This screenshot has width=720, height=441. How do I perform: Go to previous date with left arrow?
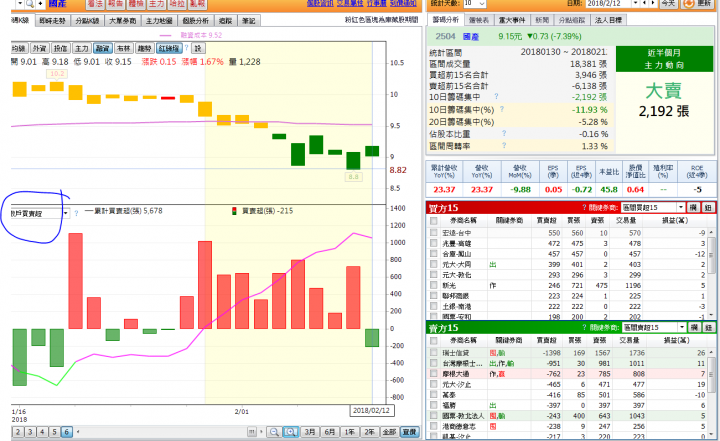point(644,4)
